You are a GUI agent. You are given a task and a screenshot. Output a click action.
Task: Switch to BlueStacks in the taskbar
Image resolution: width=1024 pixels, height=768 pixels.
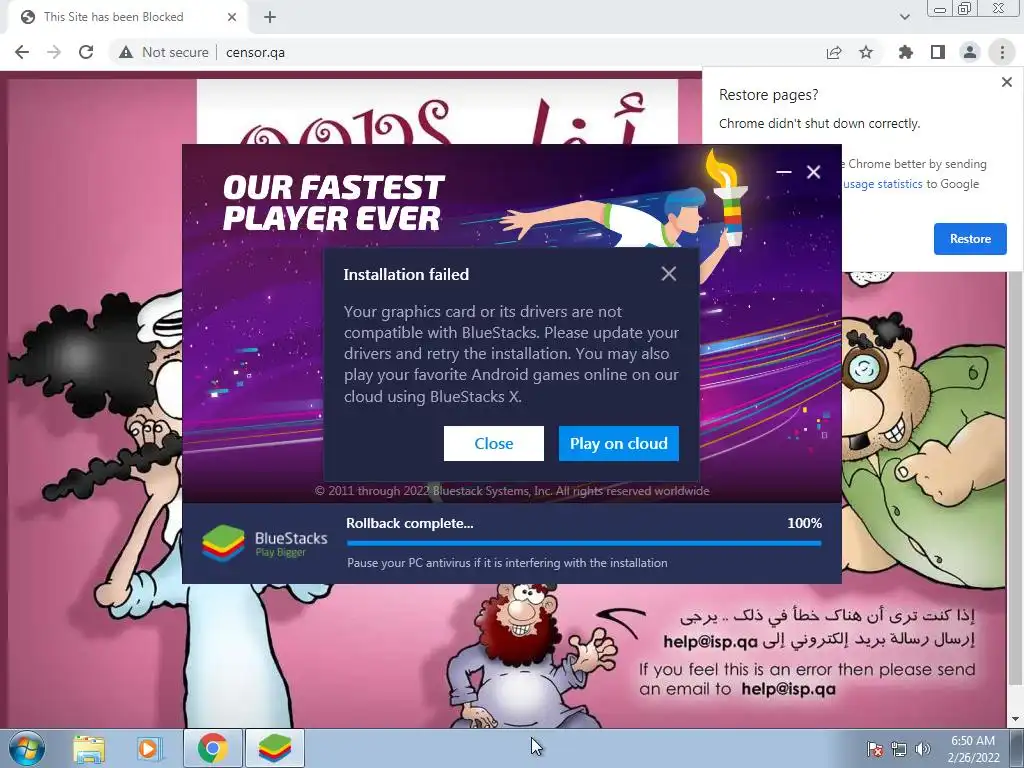click(x=275, y=748)
